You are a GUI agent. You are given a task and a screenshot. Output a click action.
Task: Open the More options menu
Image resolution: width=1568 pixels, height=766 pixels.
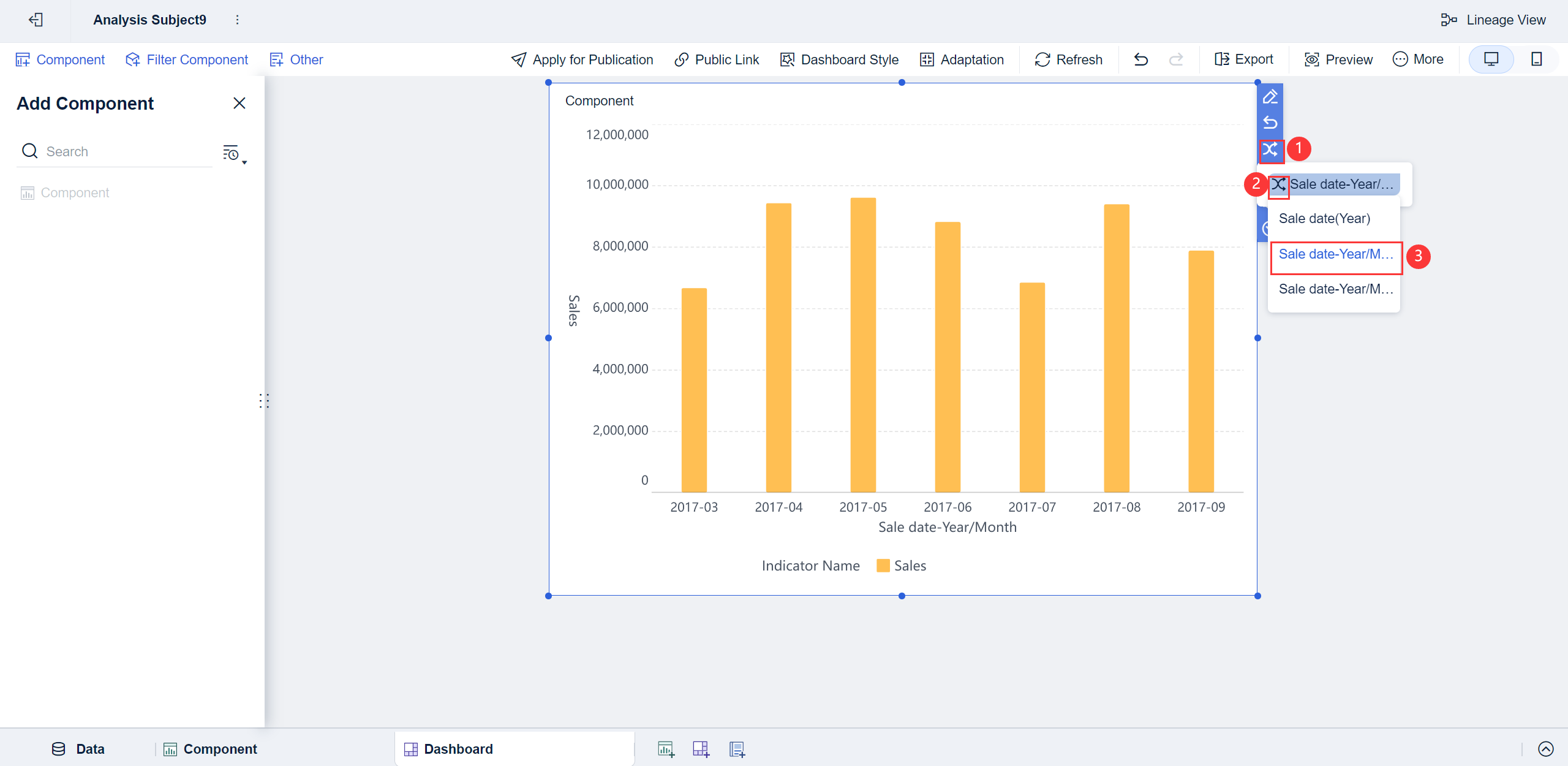(1418, 59)
